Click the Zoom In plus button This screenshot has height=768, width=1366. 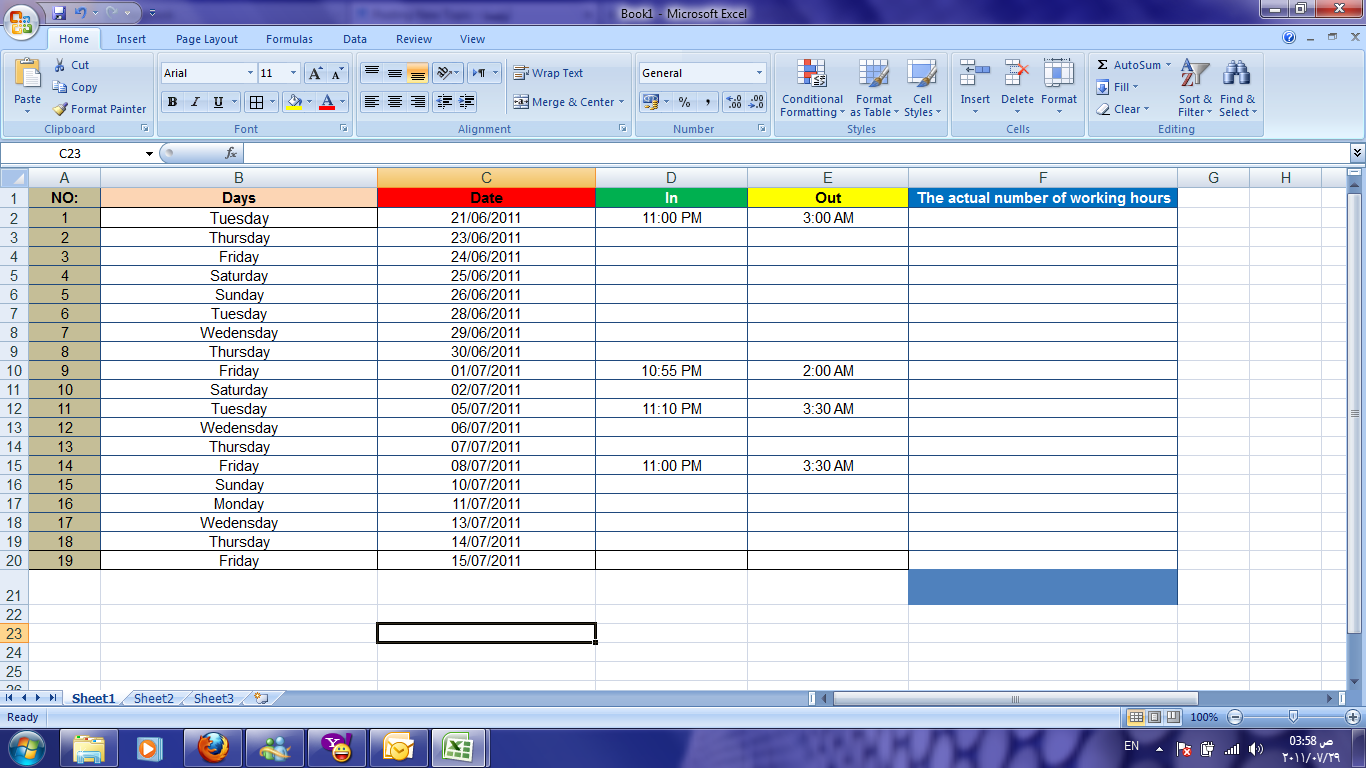(x=1353, y=717)
